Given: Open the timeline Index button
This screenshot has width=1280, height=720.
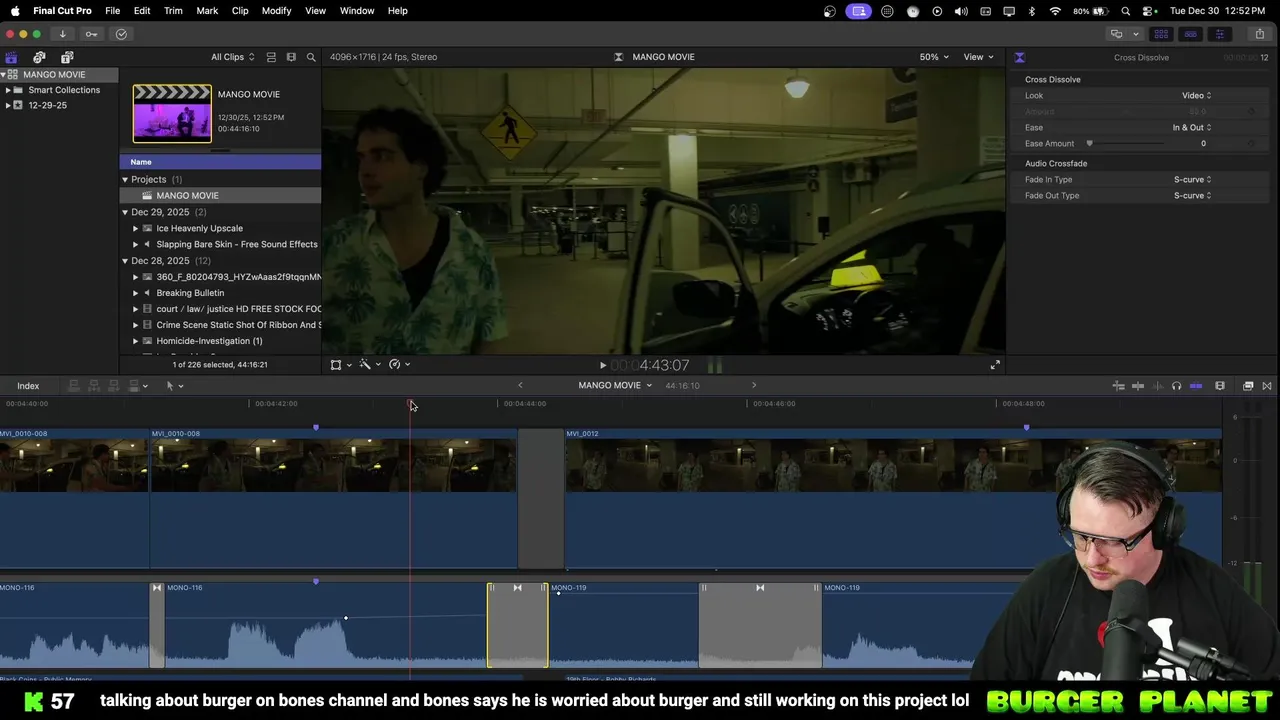Looking at the screenshot, I should [x=28, y=386].
